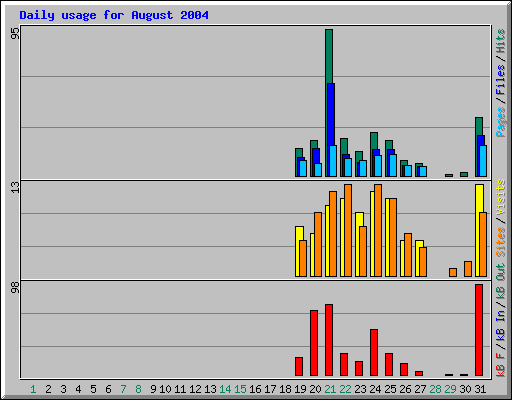Select day '5' on the x-axis
Viewport: 512px width, 400px height.
(x=93, y=389)
